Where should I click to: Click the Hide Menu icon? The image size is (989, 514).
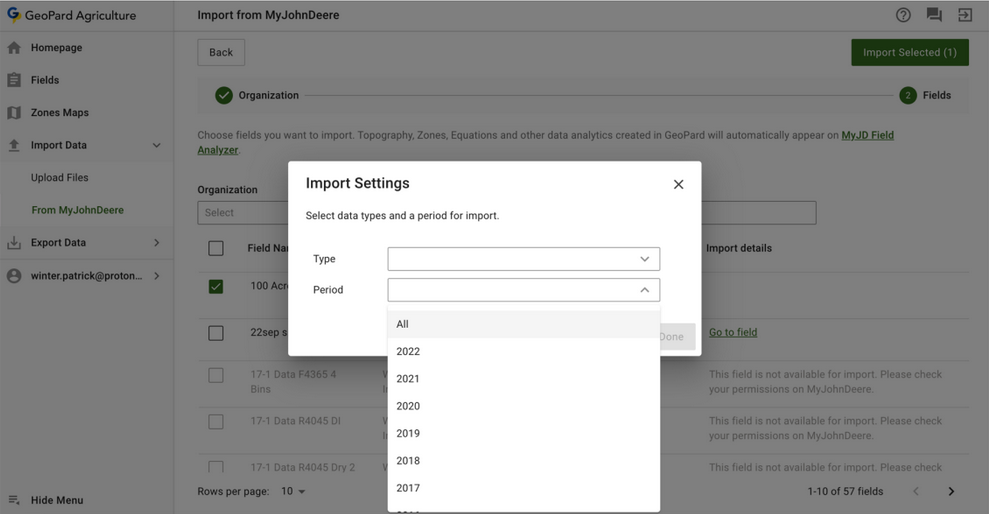pyautogui.click(x=14, y=500)
